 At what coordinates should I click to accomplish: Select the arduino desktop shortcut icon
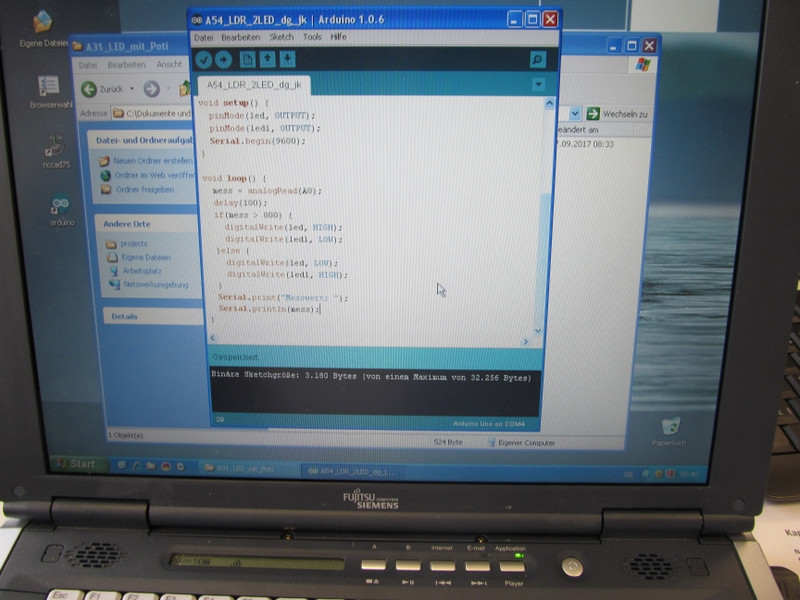62,205
